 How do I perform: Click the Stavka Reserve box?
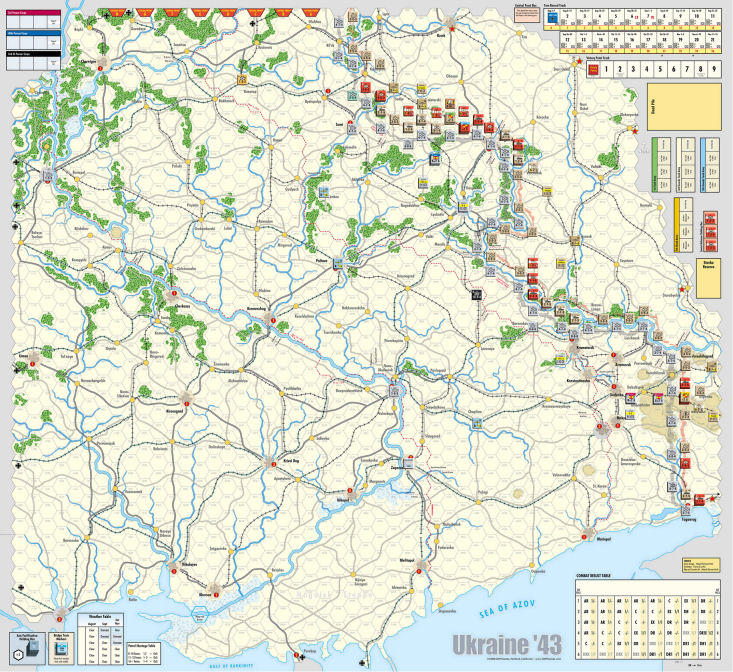click(709, 278)
